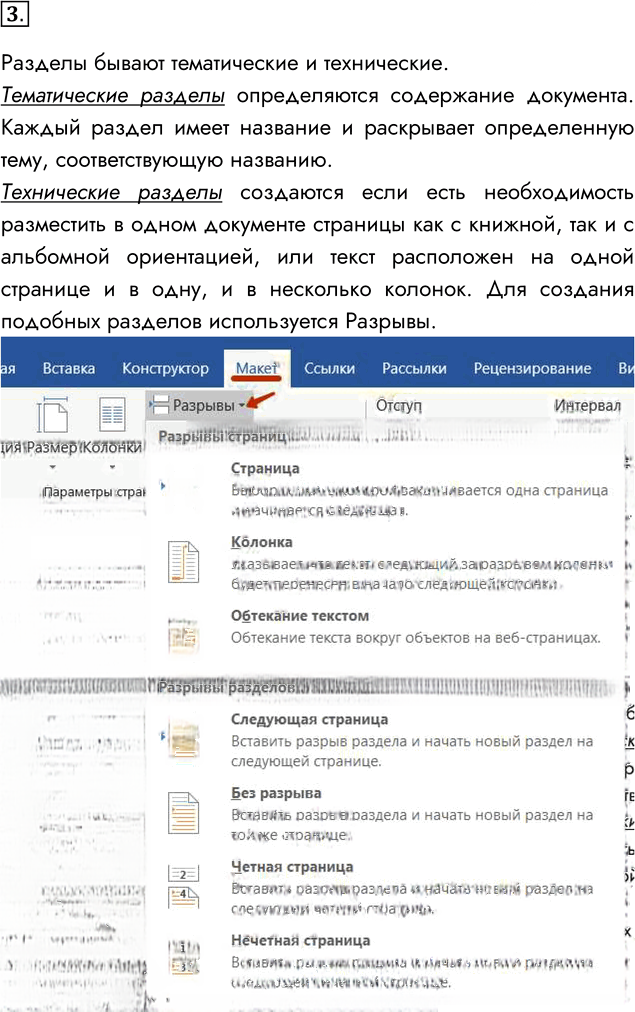Image resolution: width=635 pixels, height=1012 pixels.
Task: Go to the Рассылки tab
Action: click(414, 369)
